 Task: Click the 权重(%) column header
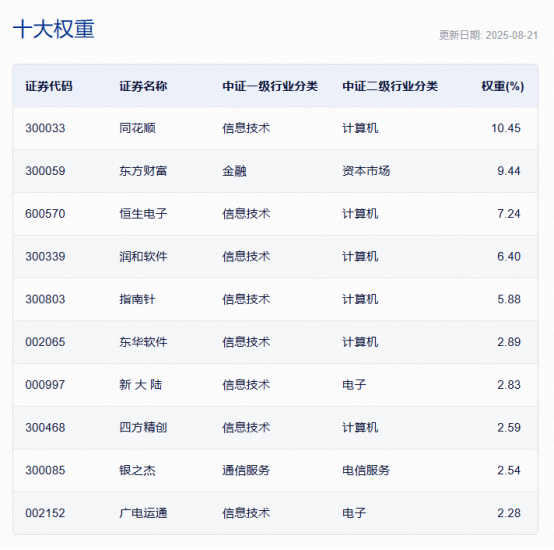502,86
